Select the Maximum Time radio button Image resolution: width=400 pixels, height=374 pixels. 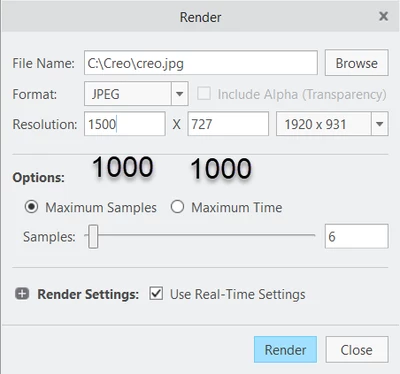point(177,207)
